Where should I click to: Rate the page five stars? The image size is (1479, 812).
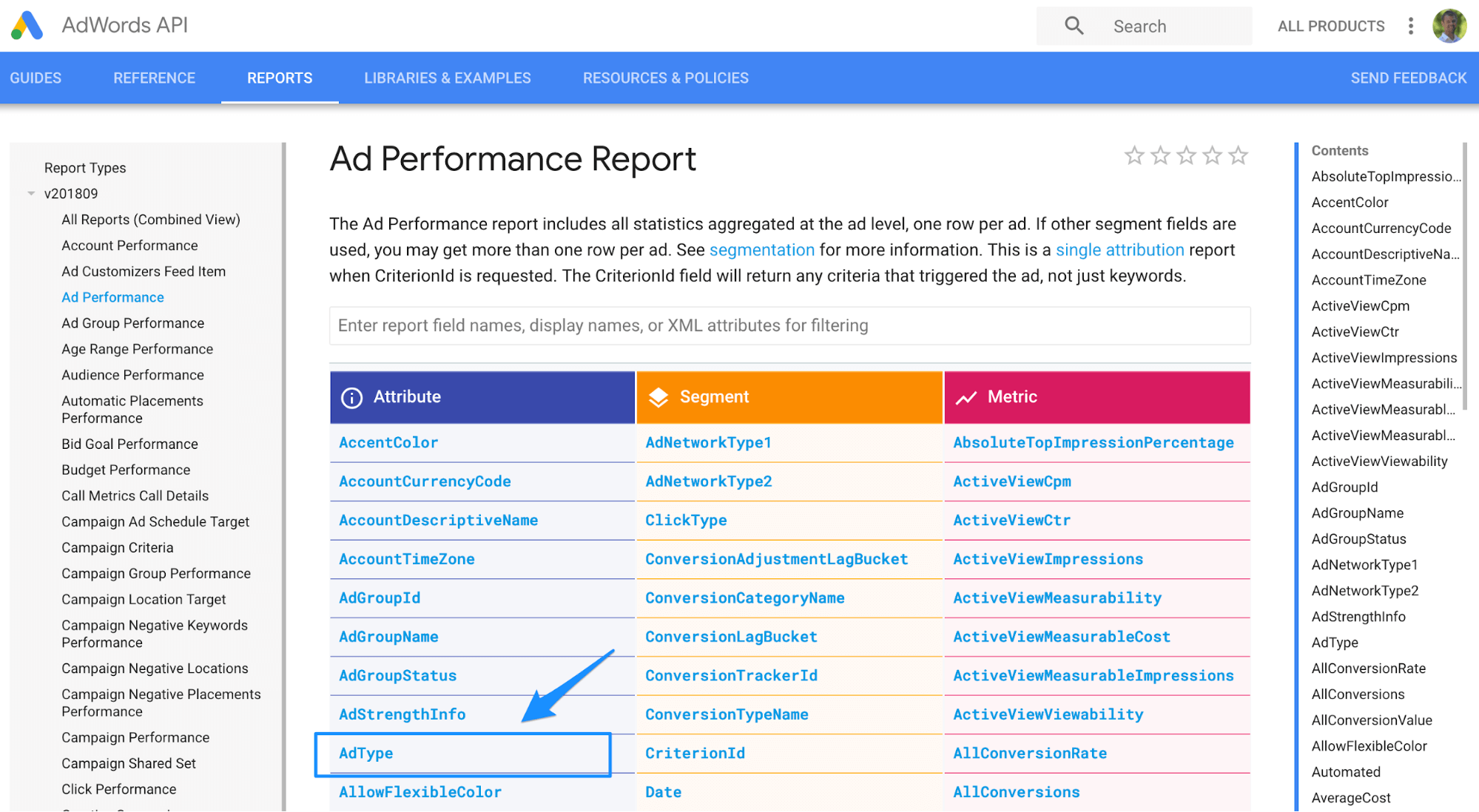(1238, 155)
